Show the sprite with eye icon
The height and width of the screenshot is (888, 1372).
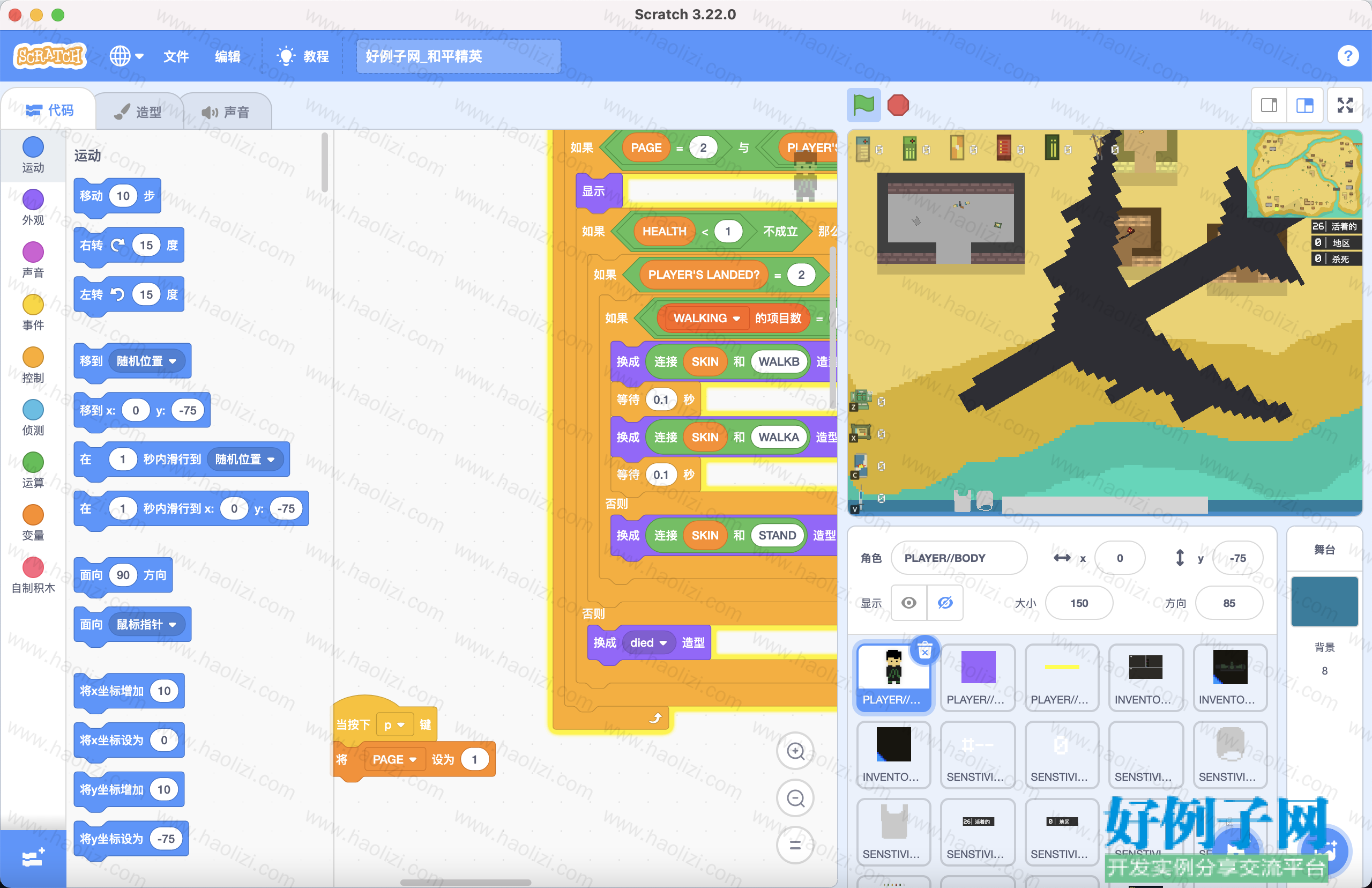909,603
